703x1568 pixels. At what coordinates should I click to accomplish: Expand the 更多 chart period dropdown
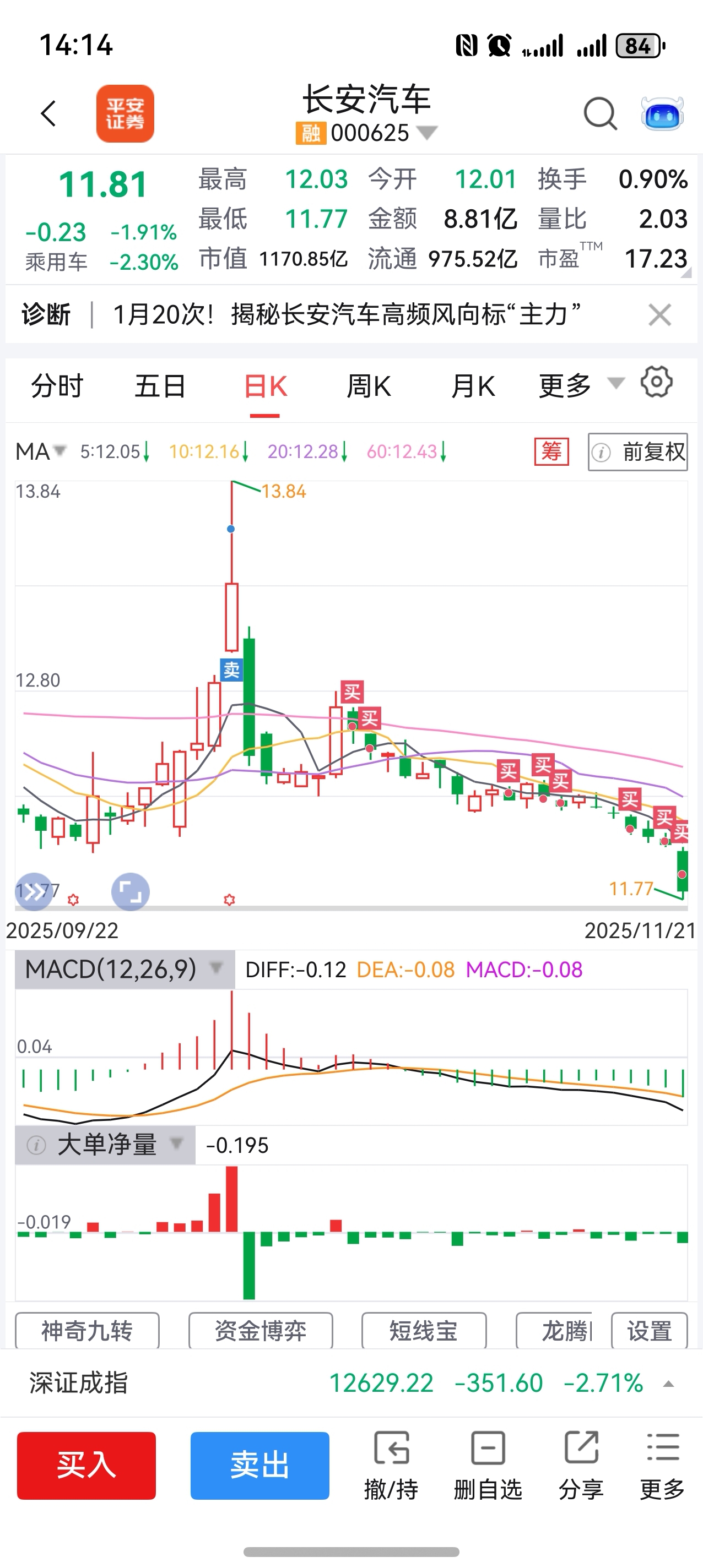click(581, 386)
